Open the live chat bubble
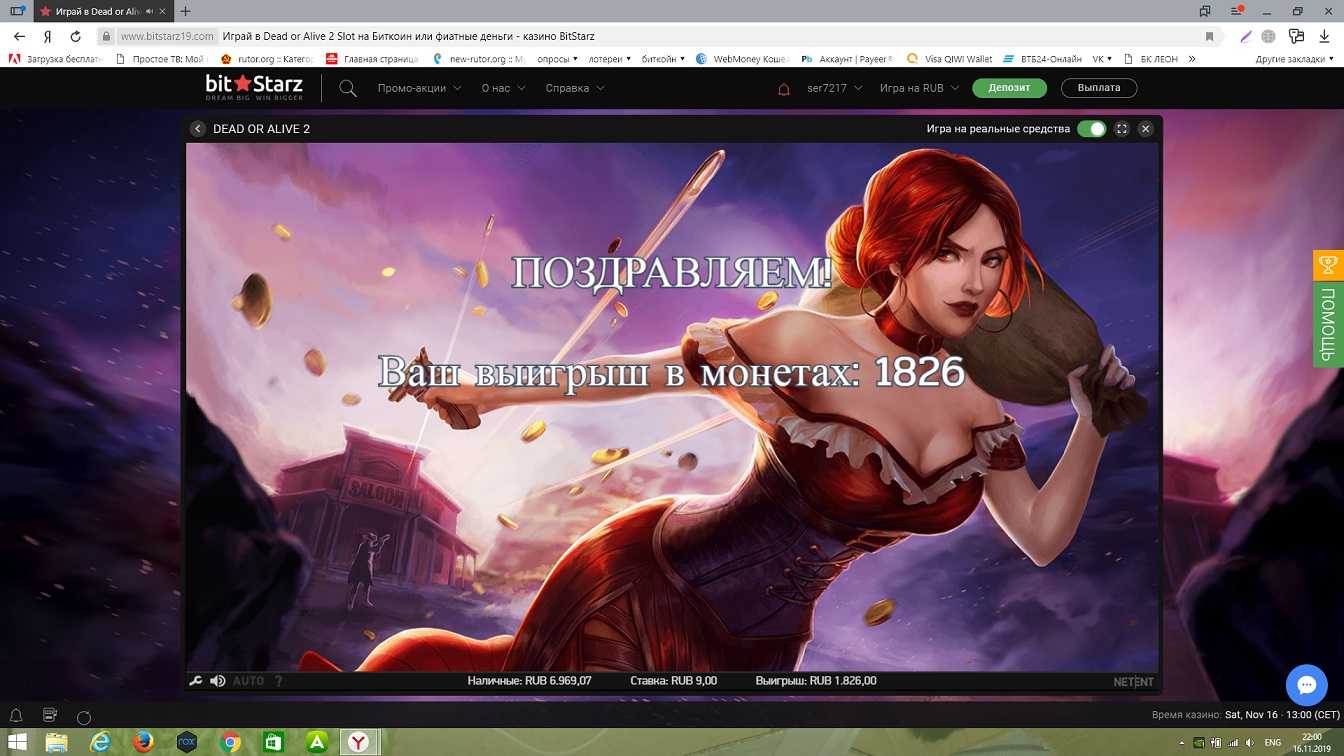This screenshot has width=1344, height=756. coord(1306,685)
